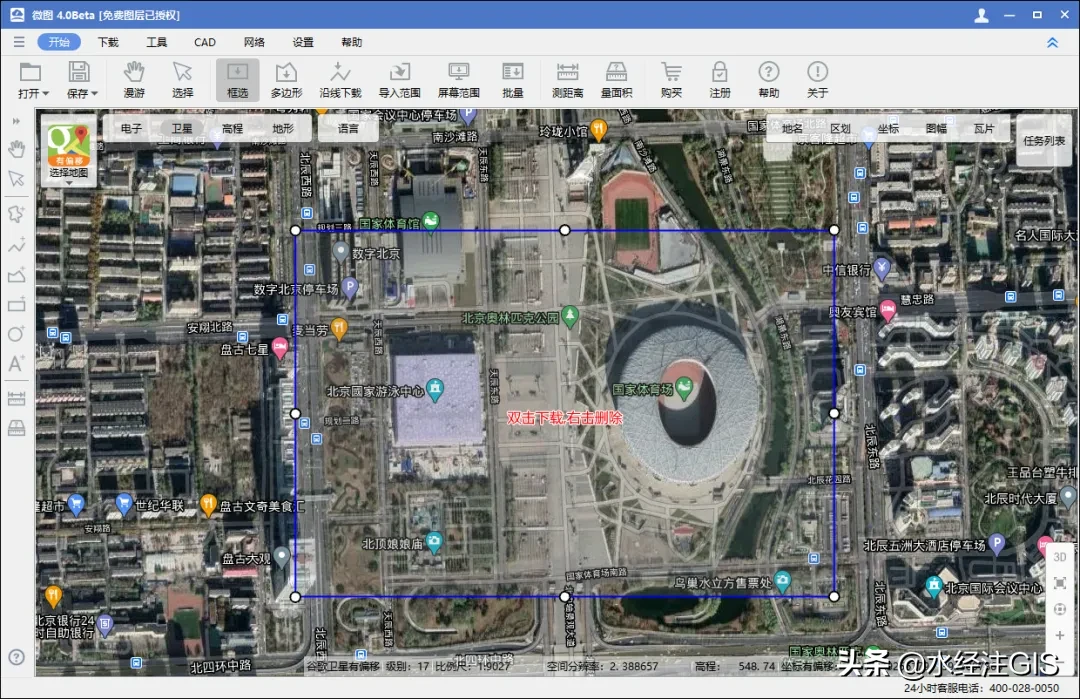Viewport: 1080px width, 699px height.
Task: Open the 选择地图 map source selector
Action: coord(69,151)
